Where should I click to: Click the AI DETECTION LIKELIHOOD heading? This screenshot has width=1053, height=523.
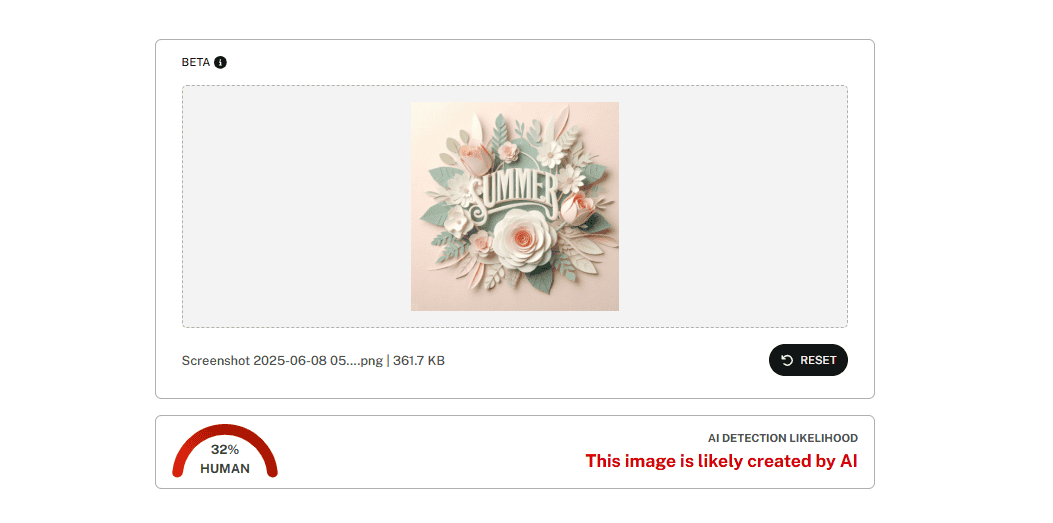point(782,438)
